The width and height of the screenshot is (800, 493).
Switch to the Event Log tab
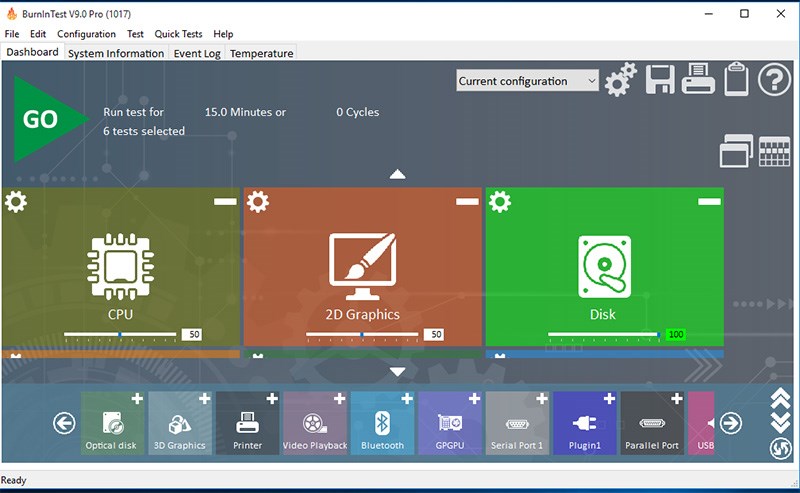[x=197, y=53]
